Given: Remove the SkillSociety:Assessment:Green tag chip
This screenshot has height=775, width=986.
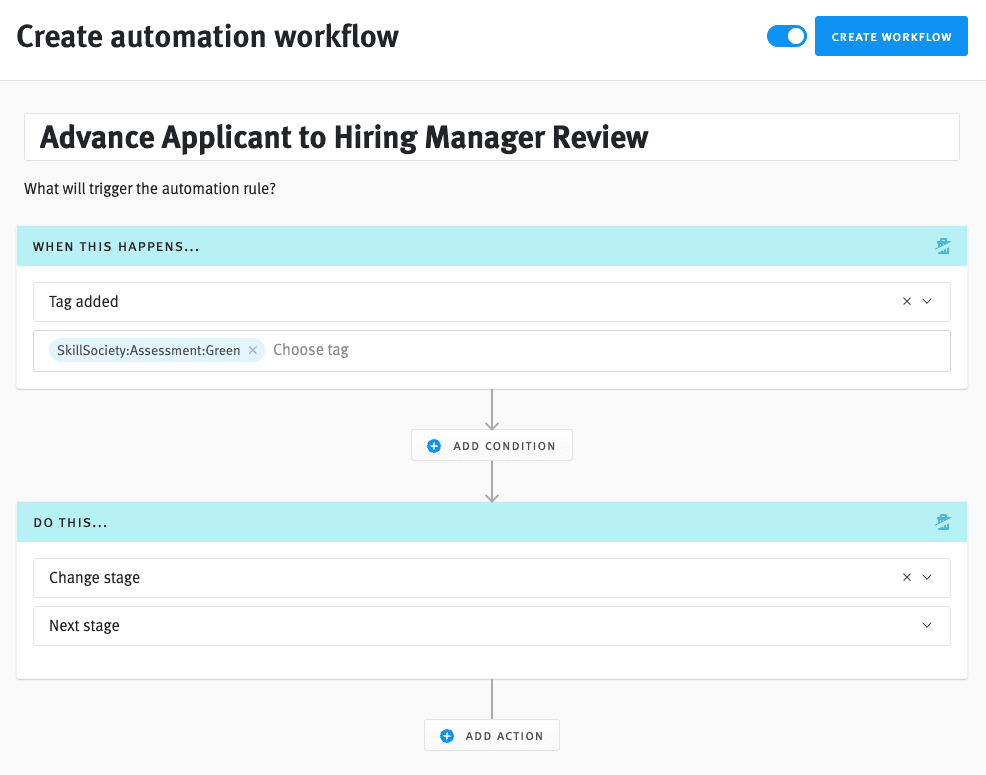Looking at the screenshot, I should [x=251, y=350].
